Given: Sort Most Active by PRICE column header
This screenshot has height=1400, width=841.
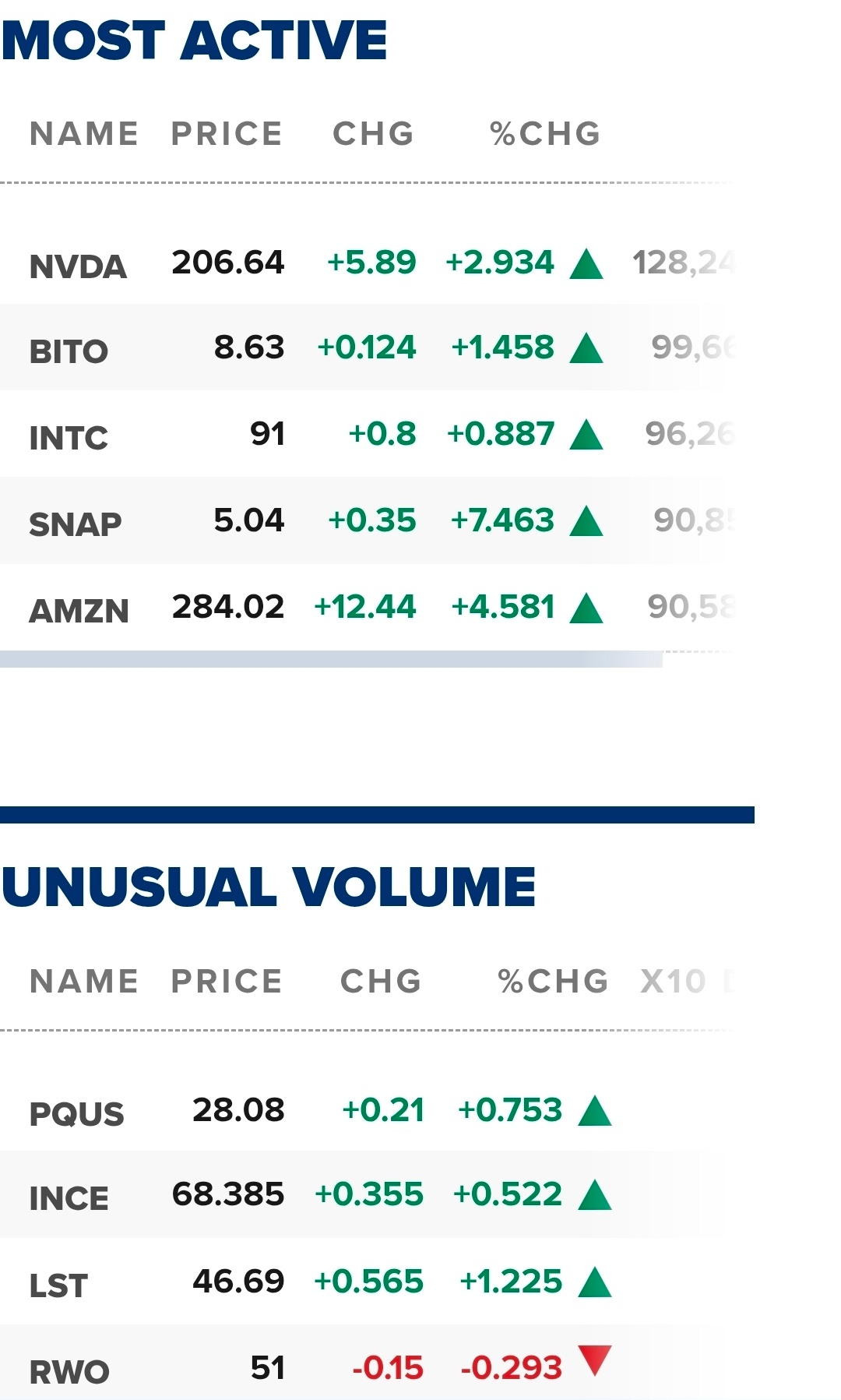Looking at the screenshot, I should (x=227, y=134).
